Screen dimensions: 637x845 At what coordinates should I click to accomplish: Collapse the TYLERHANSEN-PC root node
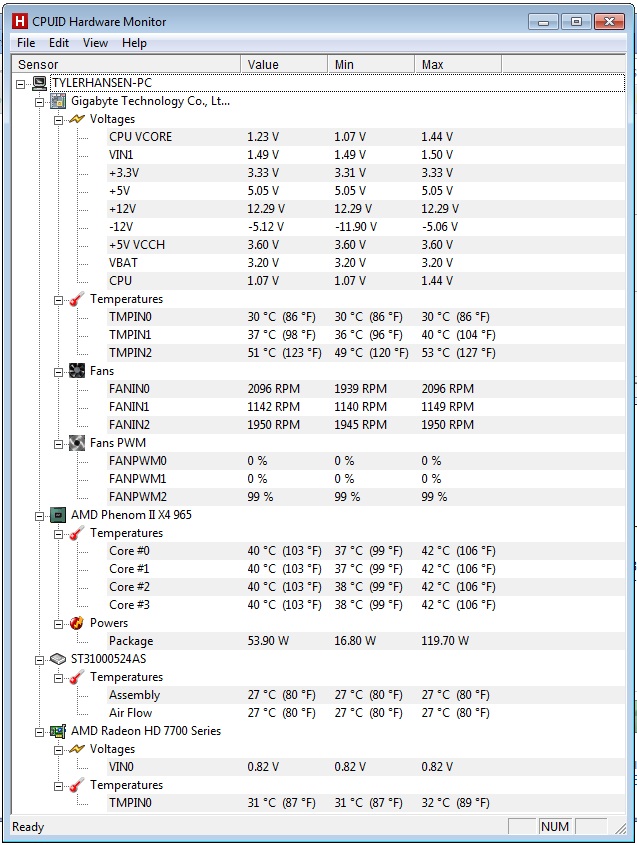click(20, 84)
